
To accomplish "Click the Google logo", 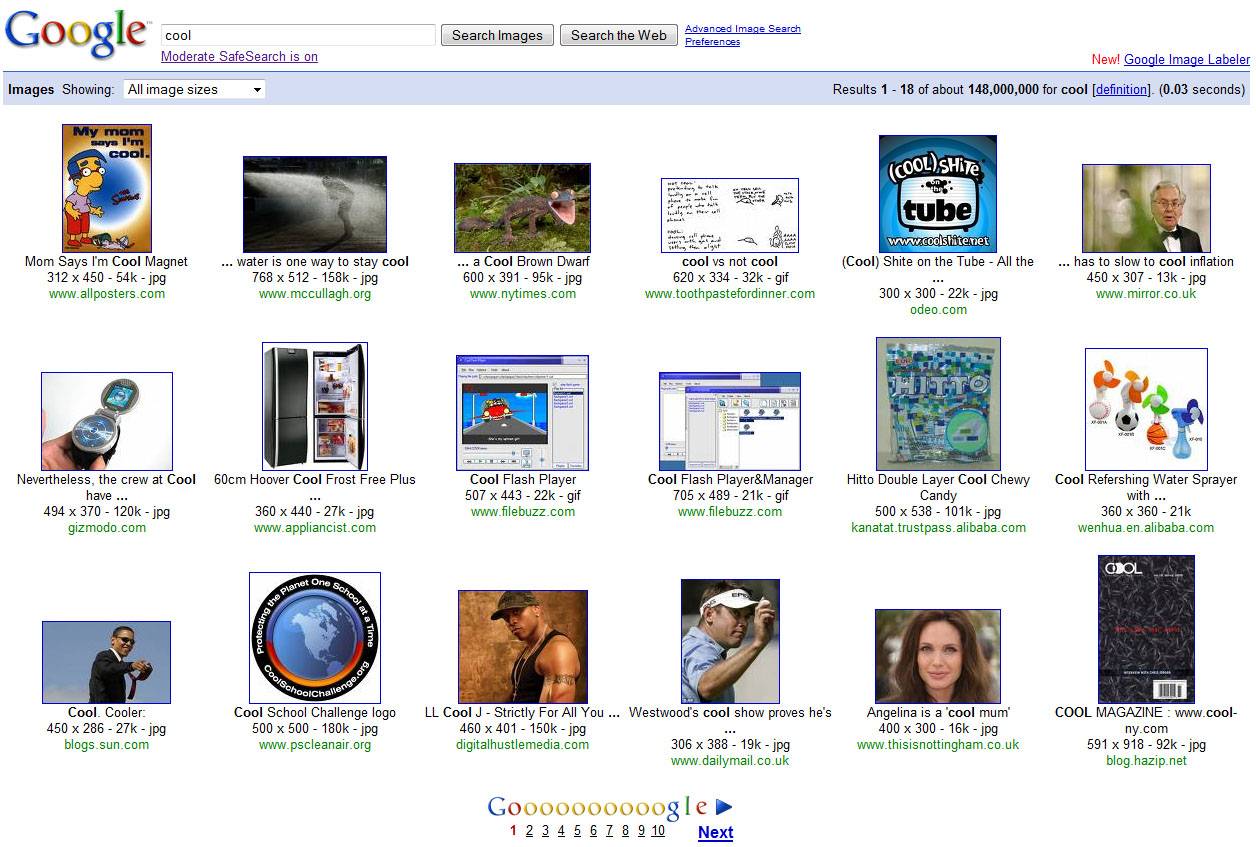I will pyautogui.click(x=78, y=34).
